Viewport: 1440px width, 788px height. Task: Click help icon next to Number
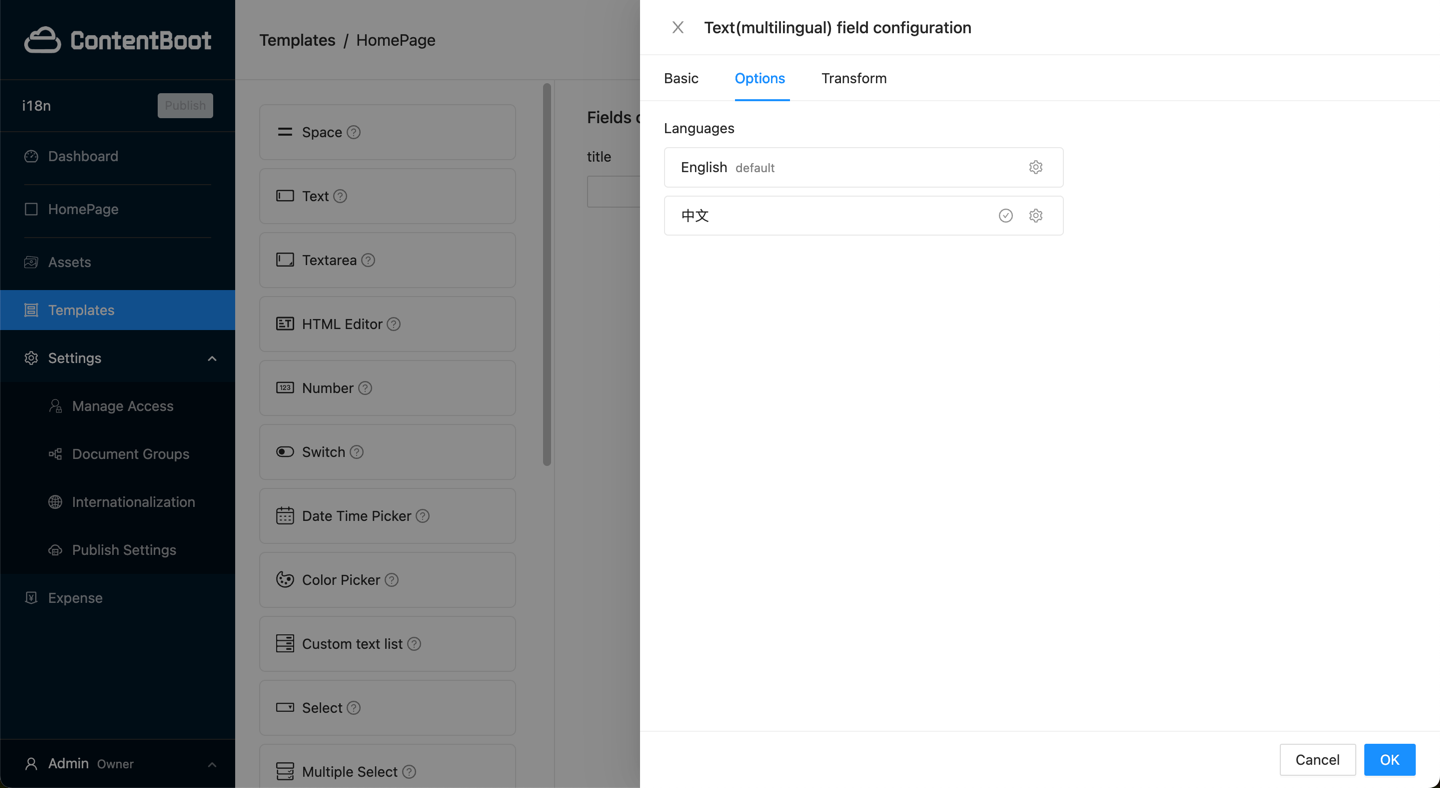(365, 388)
